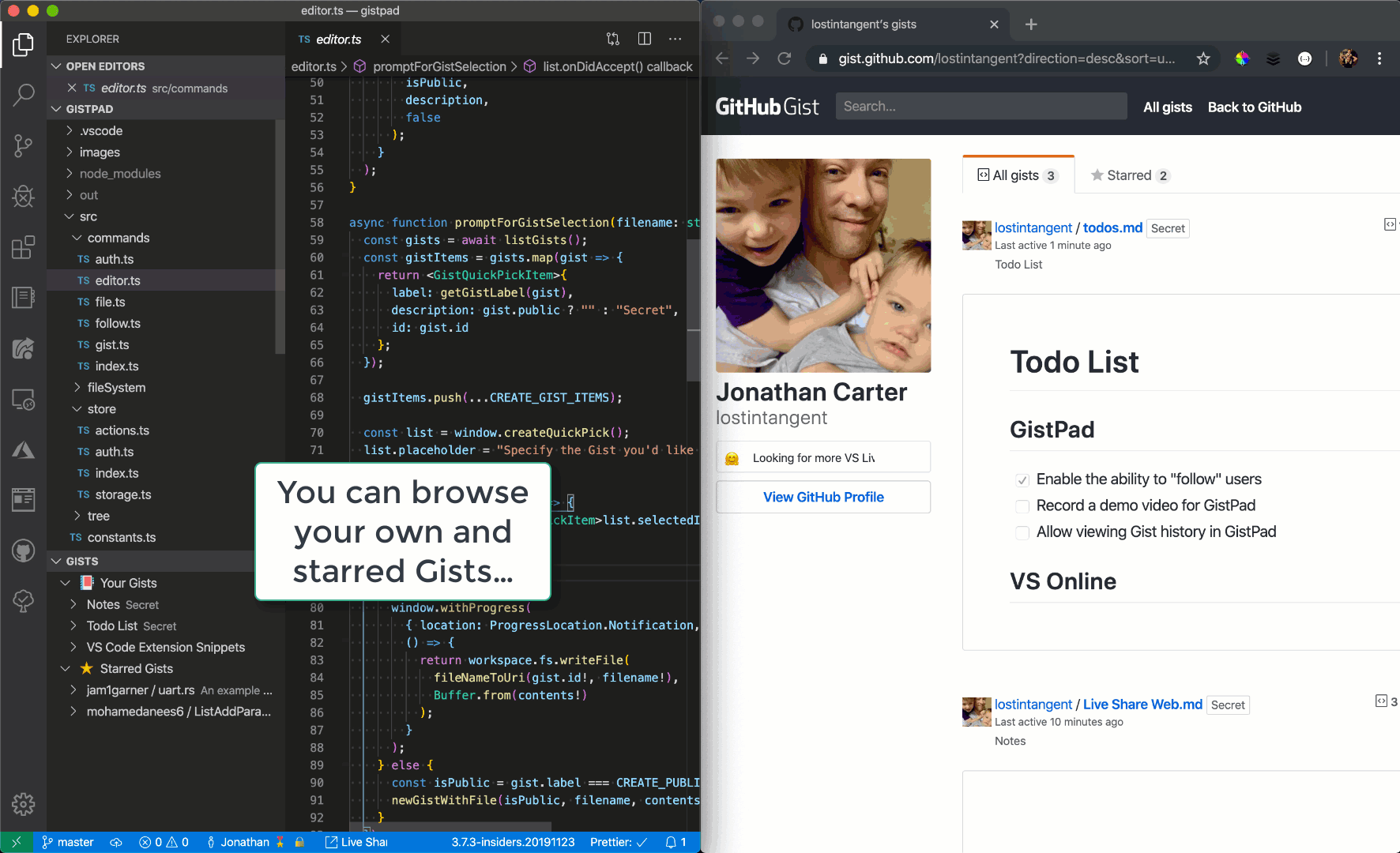The image size is (1400, 853).
Task: Click the split editor right icon
Action: pos(645,39)
